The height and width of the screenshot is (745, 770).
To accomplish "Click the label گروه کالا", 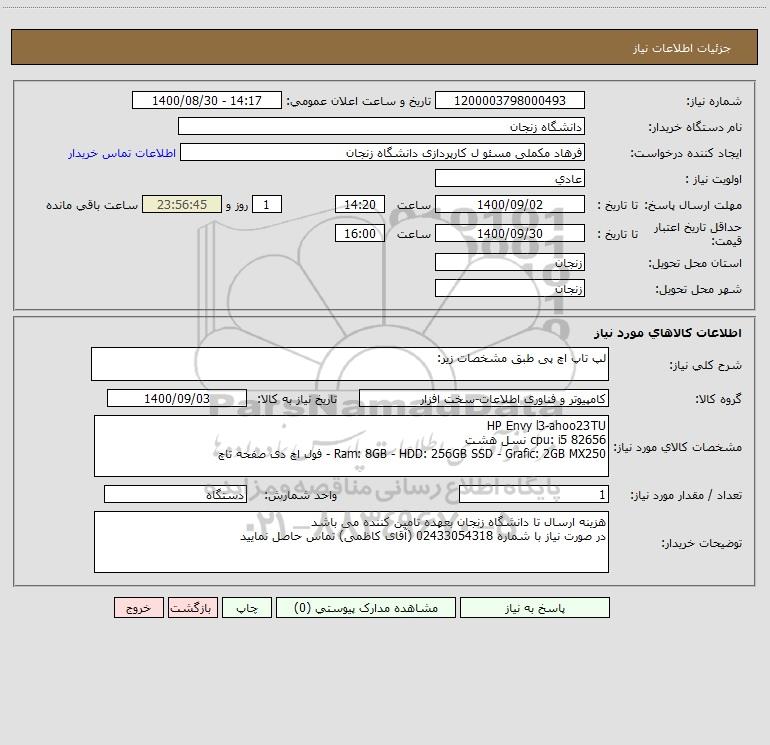I will coord(718,399).
